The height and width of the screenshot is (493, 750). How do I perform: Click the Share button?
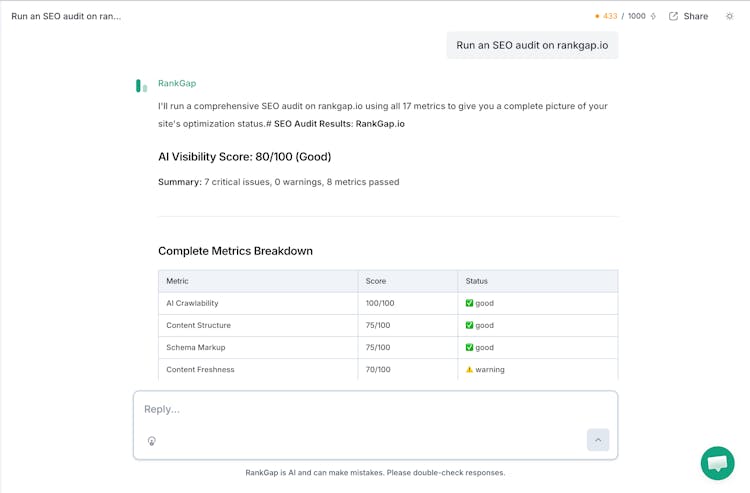click(688, 16)
